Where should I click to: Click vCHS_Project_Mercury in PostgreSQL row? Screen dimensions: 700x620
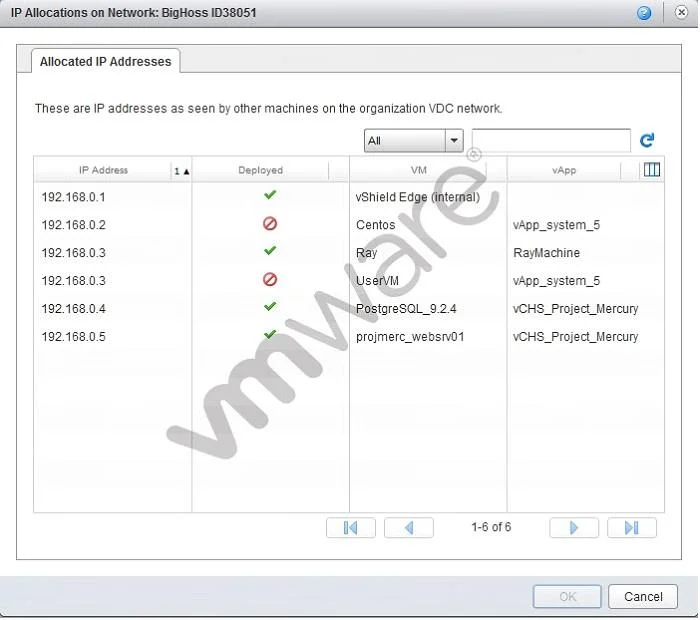pyautogui.click(x=575, y=309)
